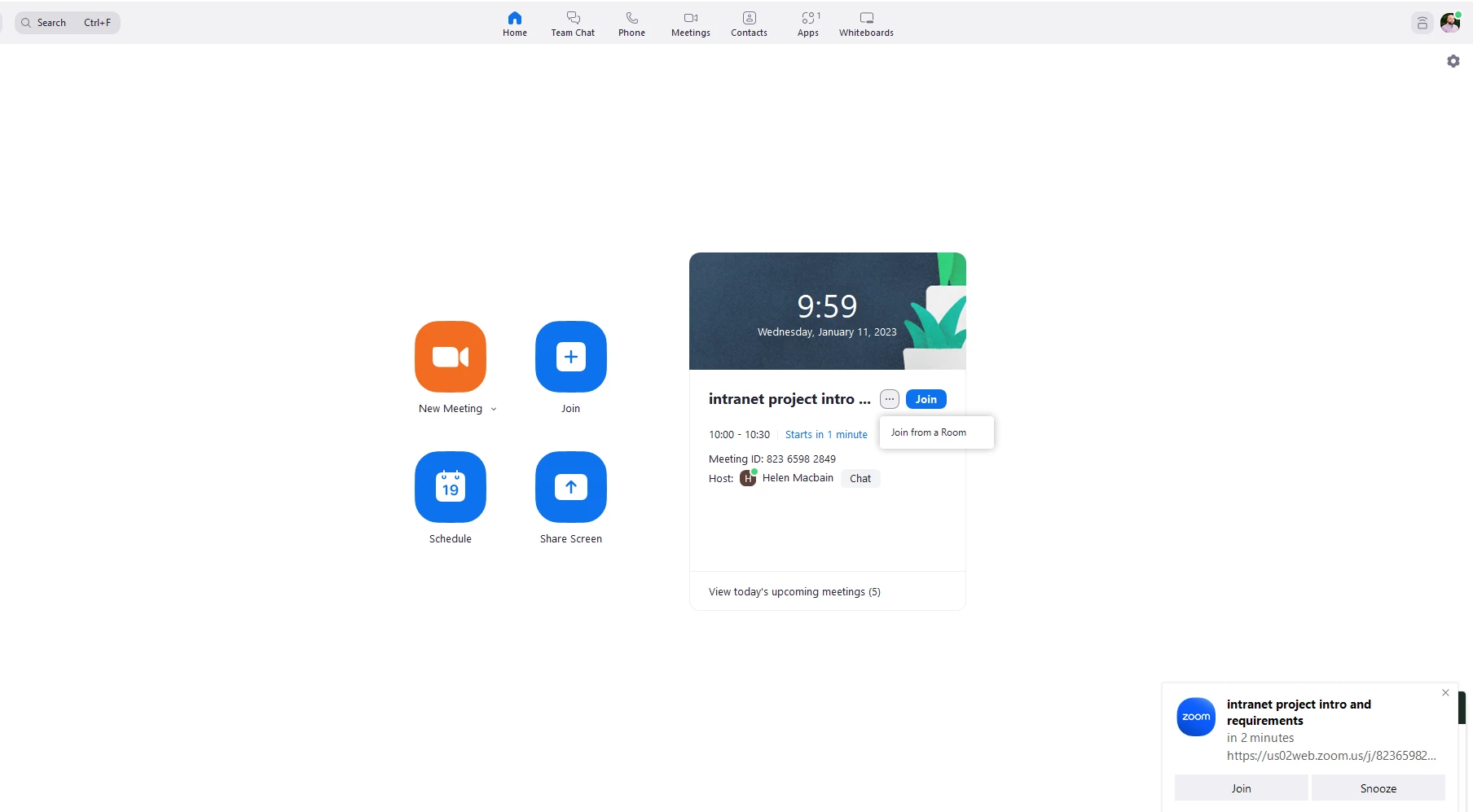Open the Apps tab
This screenshot has height=812, width=1473.
pyautogui.click(x=808, y=24)
